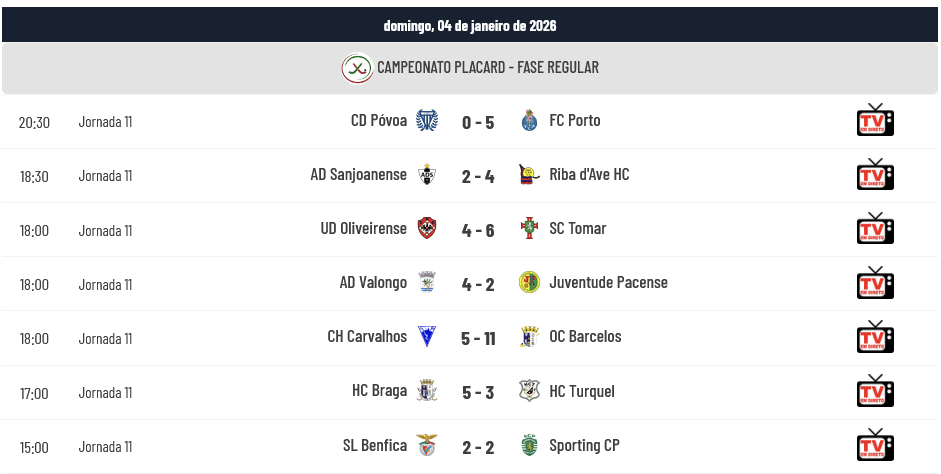Open TV broadcast for HC Braga match
This screenshot has width=941, height=474.
[x=875, y=392]
